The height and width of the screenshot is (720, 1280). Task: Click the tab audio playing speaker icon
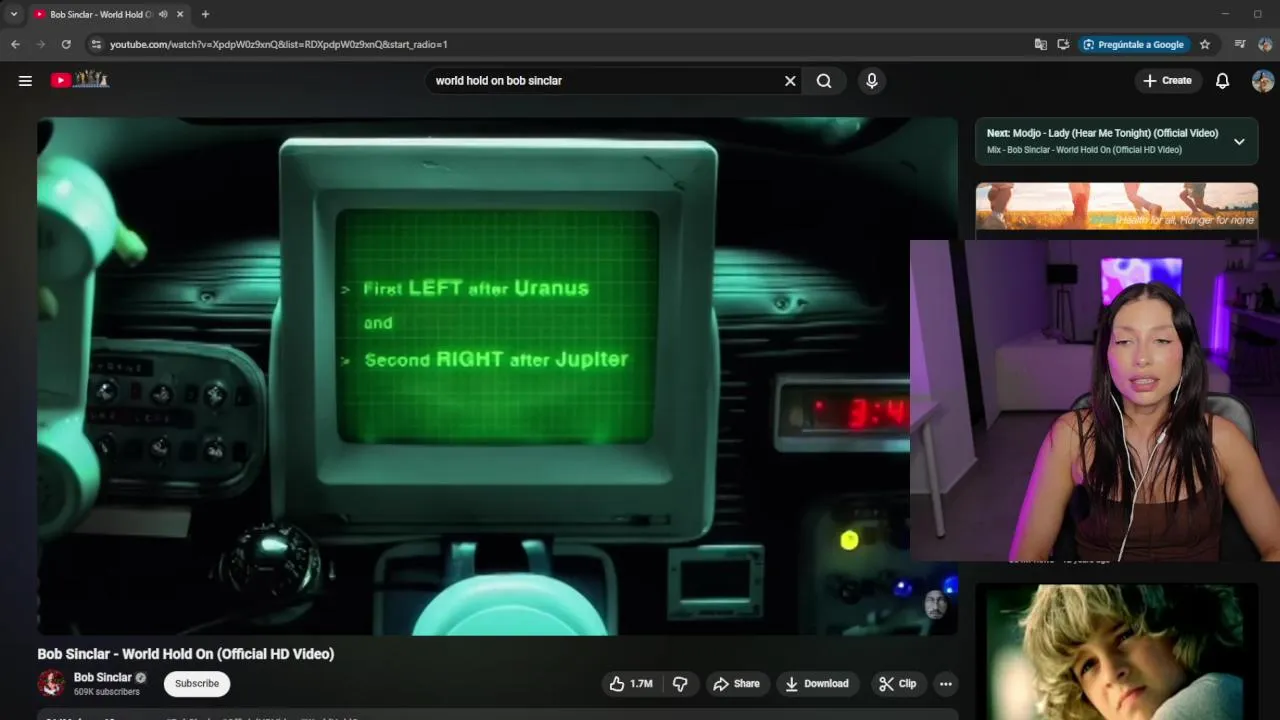click(x=163, y=14)
